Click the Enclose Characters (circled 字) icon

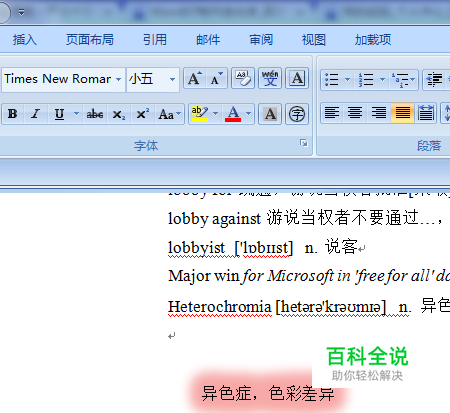297,114
